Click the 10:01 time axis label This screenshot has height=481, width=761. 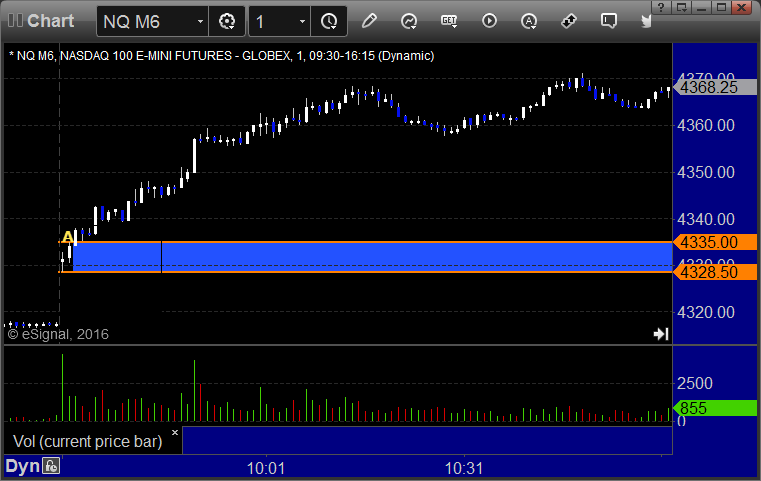pyautogui.click(x=266, y=468)
